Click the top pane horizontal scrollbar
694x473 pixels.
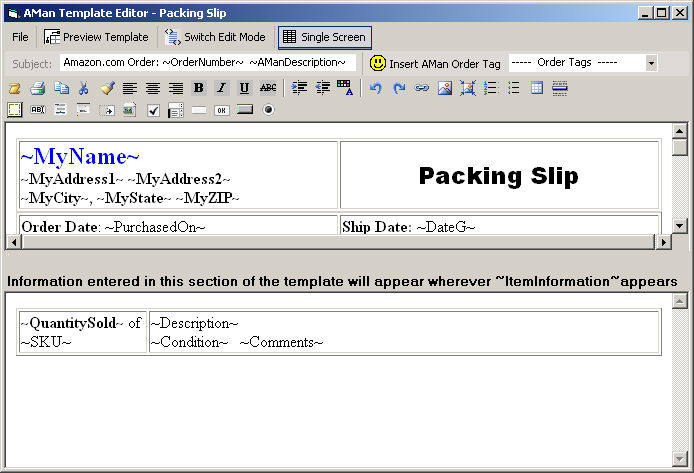[x=338, y=242]
